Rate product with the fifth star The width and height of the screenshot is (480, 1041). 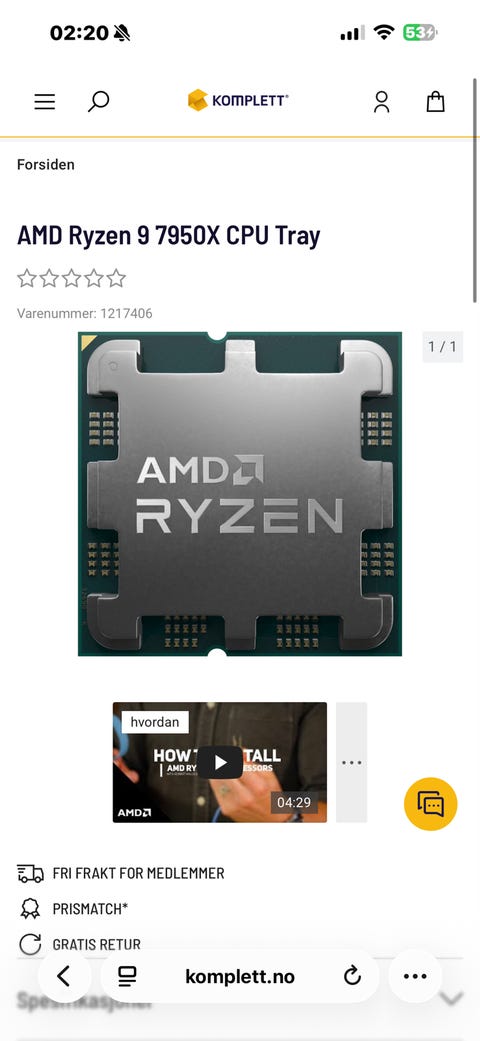pyautogui.click(x=116, y=278)
